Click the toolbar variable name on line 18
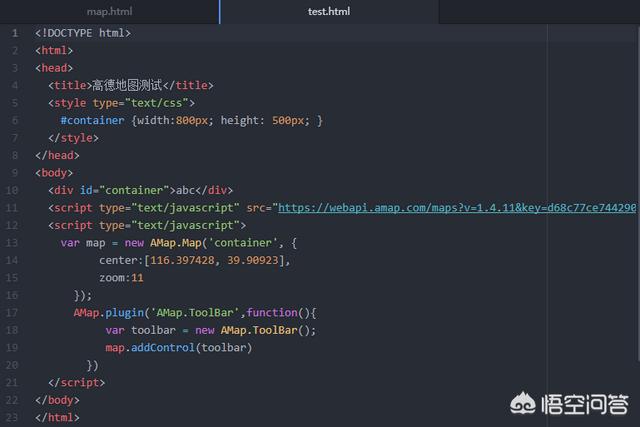The width and height of the screenshot is (640, 427). click(x=153, y=330)
